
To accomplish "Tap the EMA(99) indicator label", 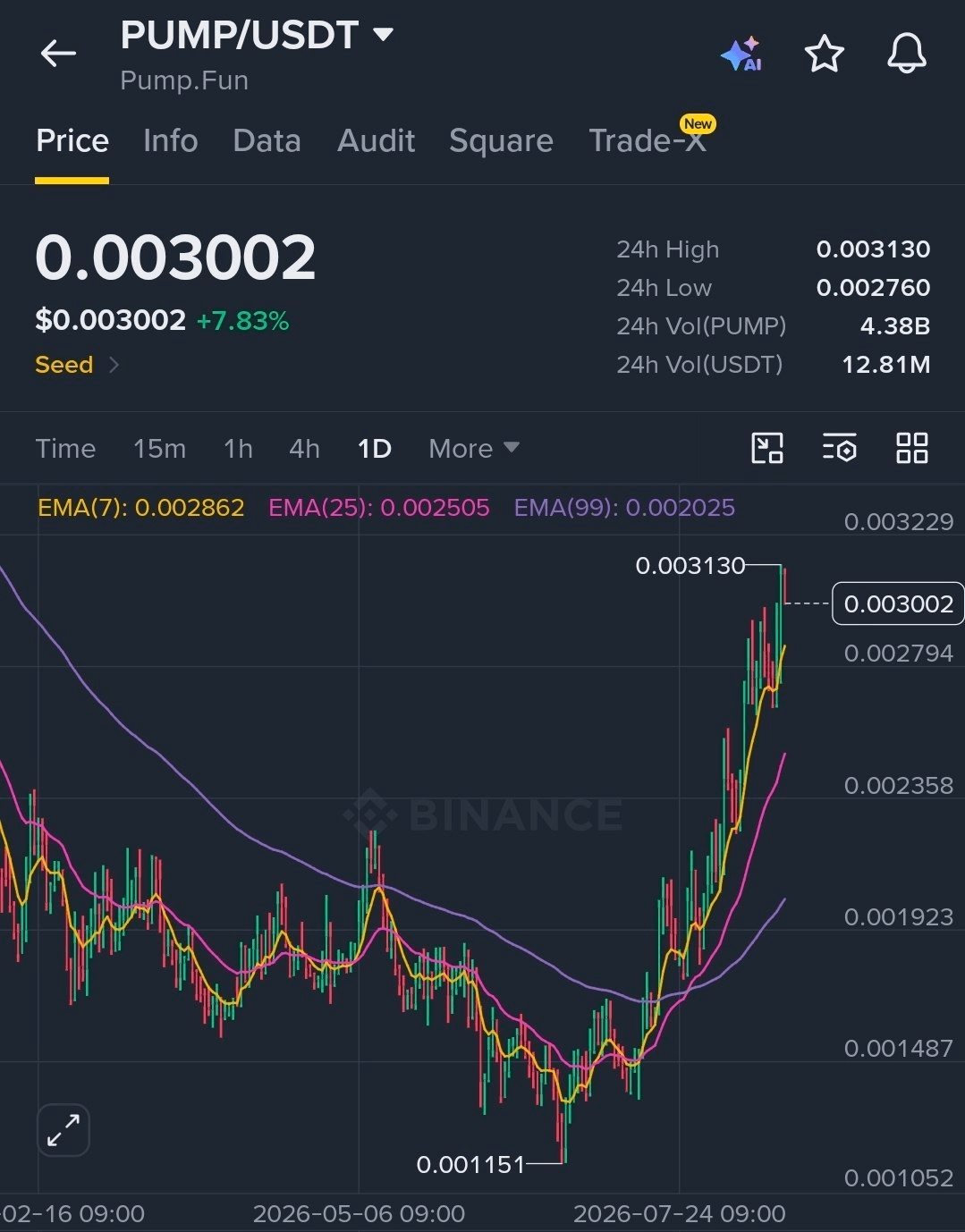I will (x=624, y=508).
